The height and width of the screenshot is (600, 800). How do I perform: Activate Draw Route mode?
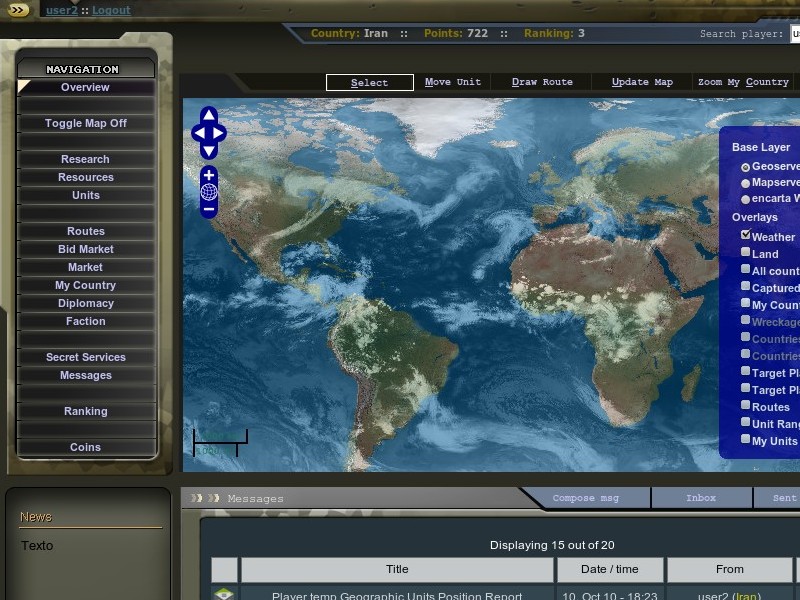pyautogui.click(x=542, y=82)
